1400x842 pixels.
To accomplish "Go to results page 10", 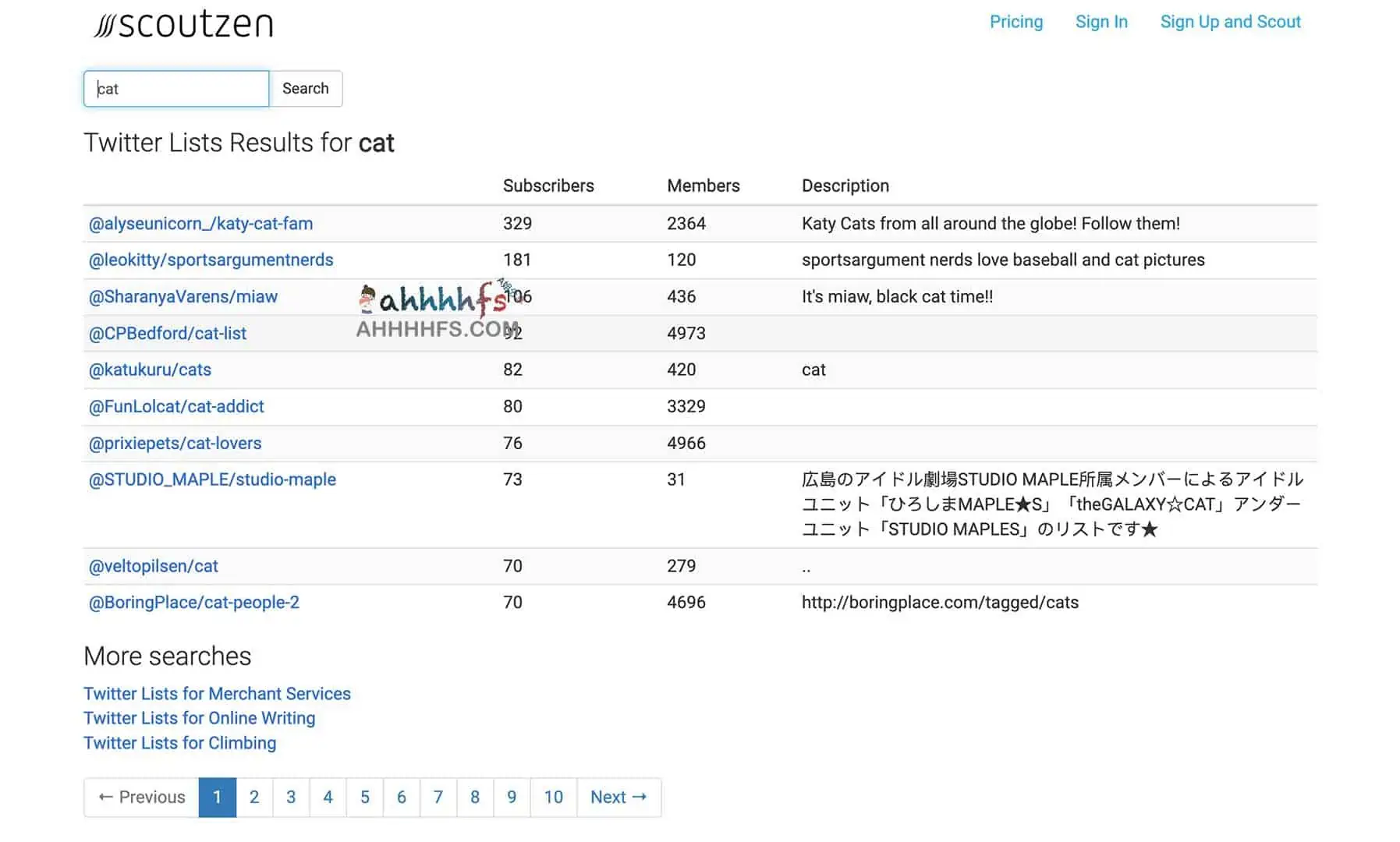I will tap(553, 798).
